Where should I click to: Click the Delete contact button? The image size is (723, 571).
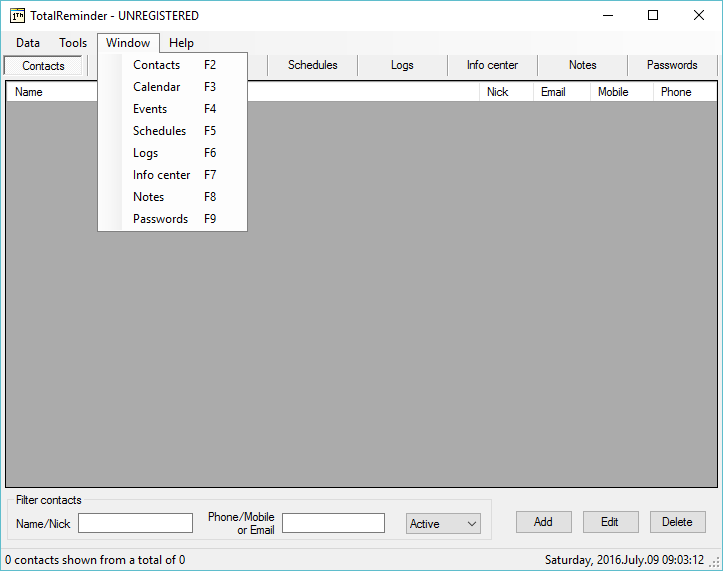677,522
